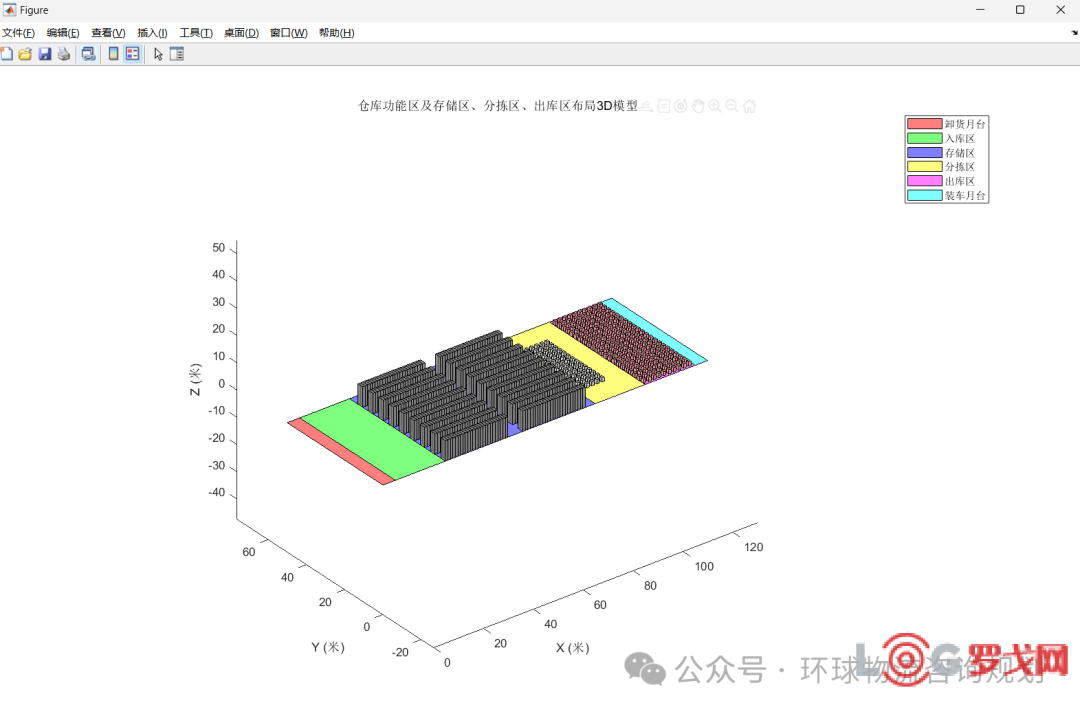The width and height of the screenshot is (1080, 714).
Task: Restore the view with the home icon
Action: [x=749, y=106]
